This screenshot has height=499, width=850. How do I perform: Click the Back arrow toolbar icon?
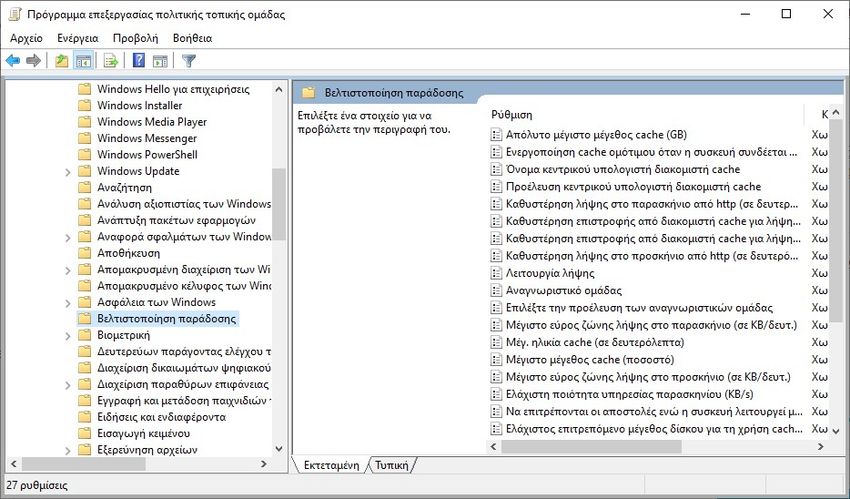13,61
